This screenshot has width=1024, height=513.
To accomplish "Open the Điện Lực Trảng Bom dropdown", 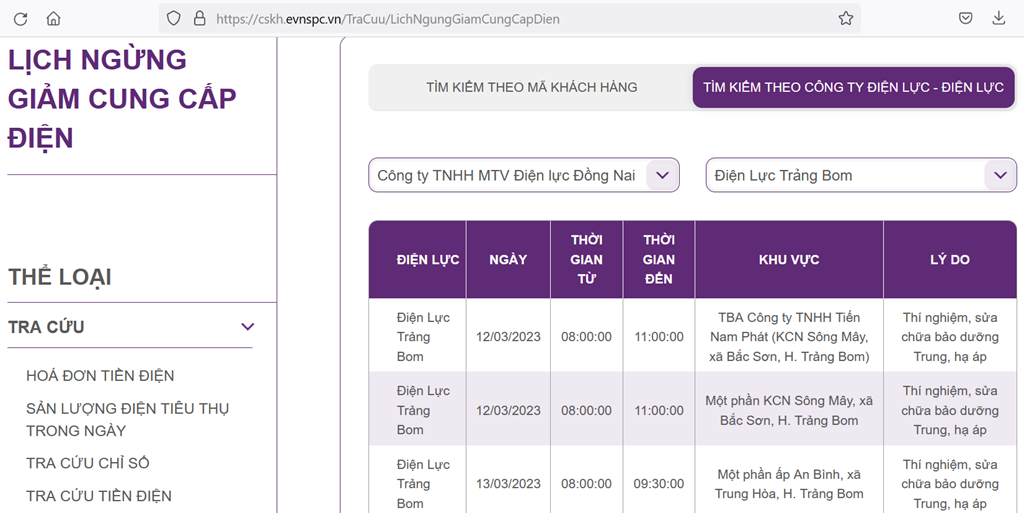I will (861, 175).
